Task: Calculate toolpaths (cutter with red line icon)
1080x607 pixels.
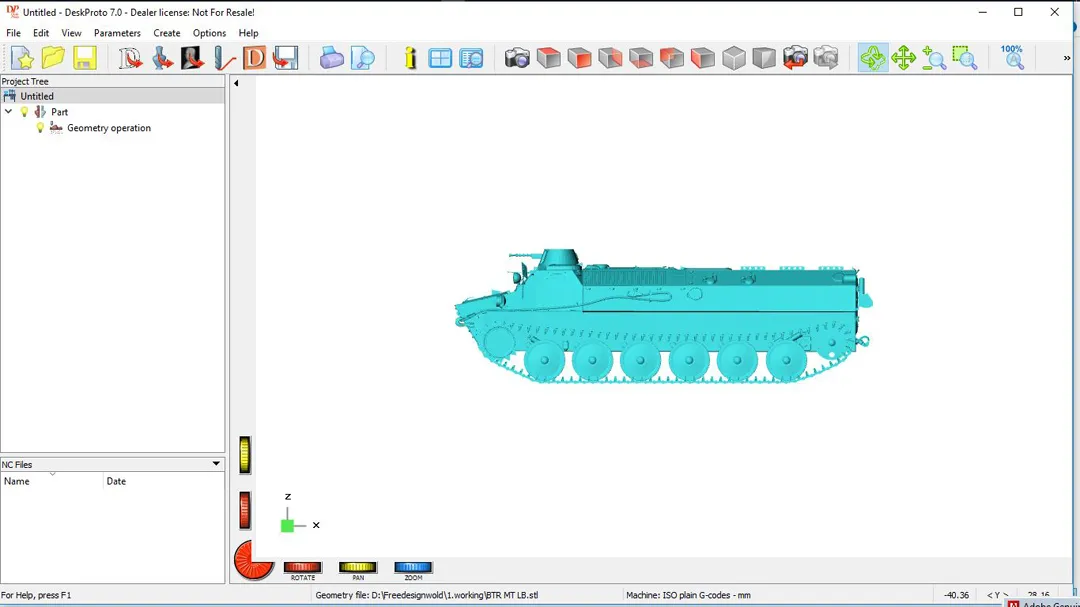Action: (x=224, y=58)
